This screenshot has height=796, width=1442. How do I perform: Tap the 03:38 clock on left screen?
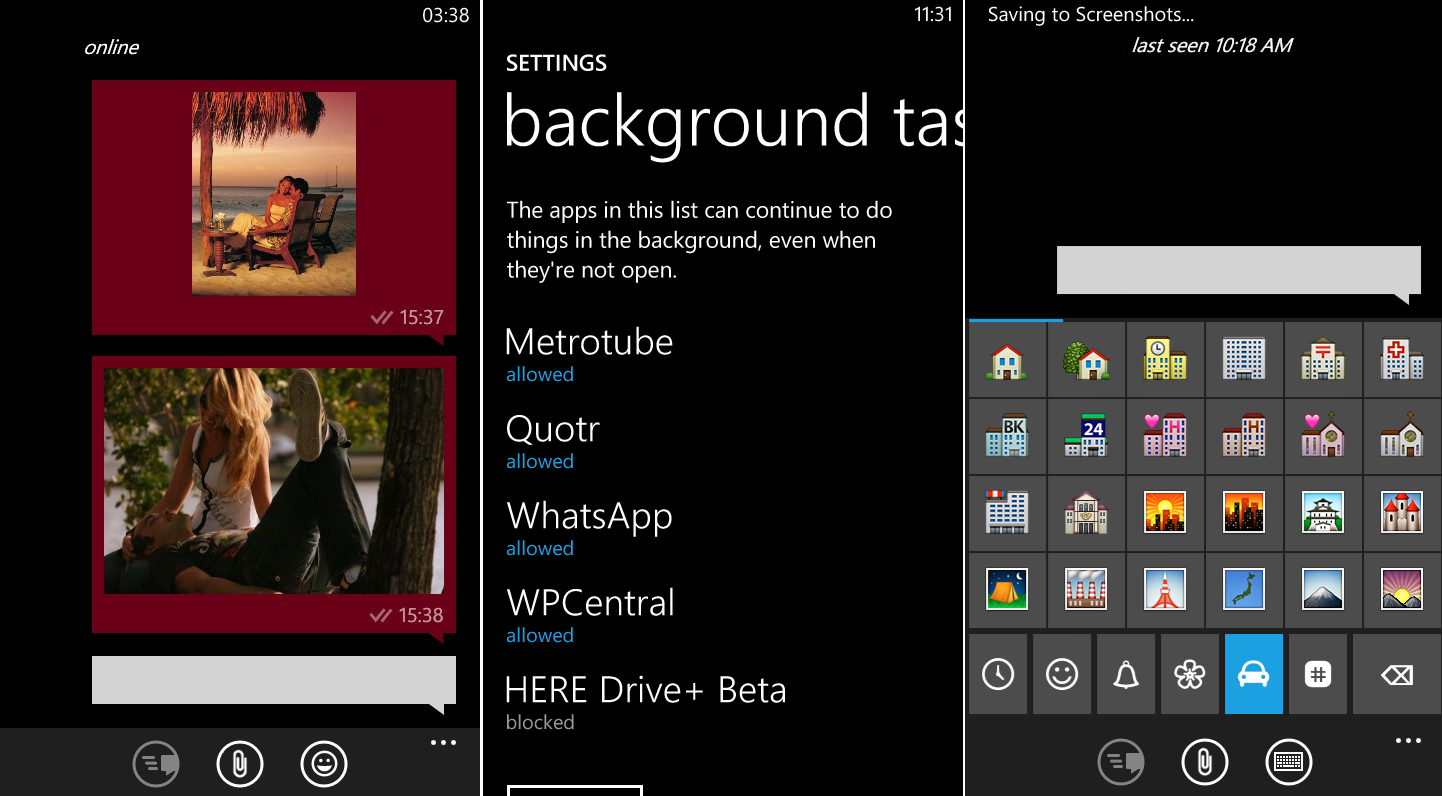point(446,15)
